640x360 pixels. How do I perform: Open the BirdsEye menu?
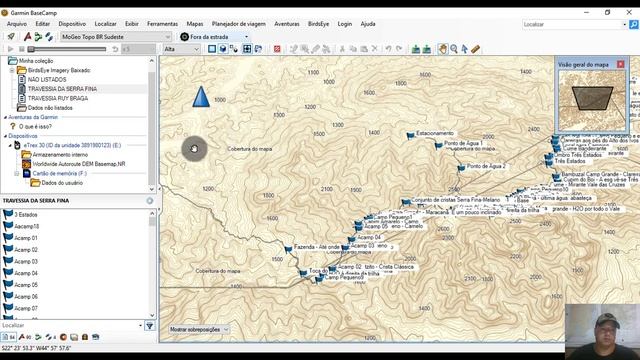click(x=318, y=24)
